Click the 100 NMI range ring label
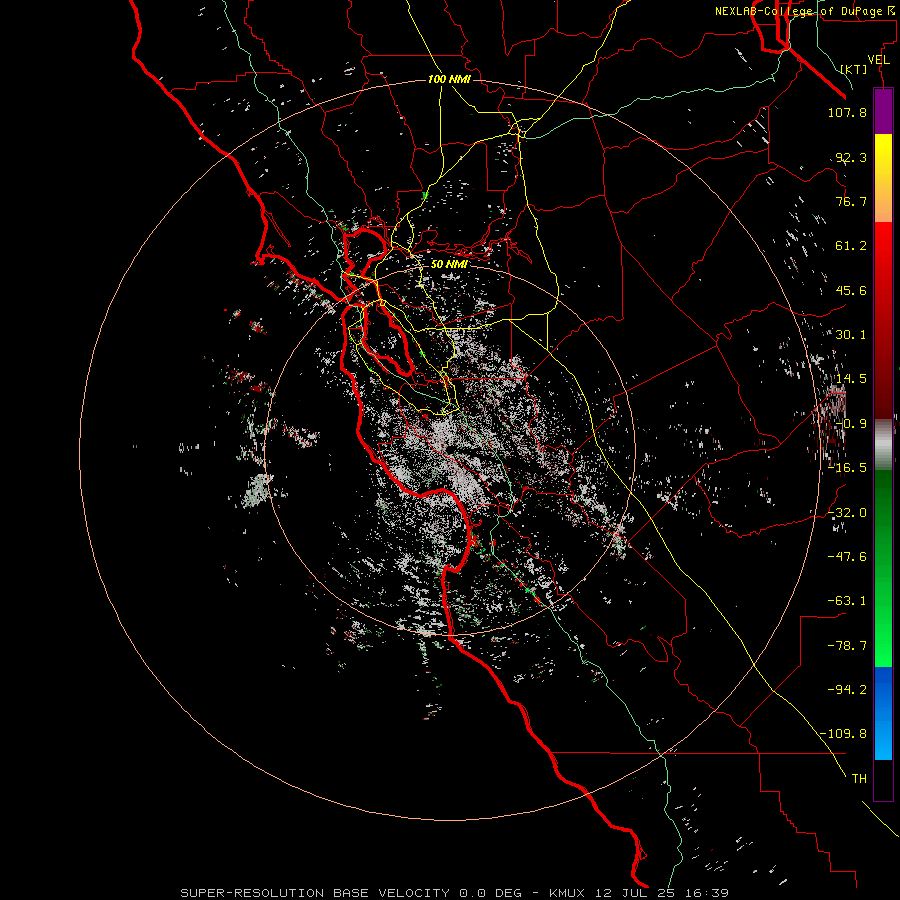Image resolution: width=900 pixels, height=900 pixels. [449, 79]
